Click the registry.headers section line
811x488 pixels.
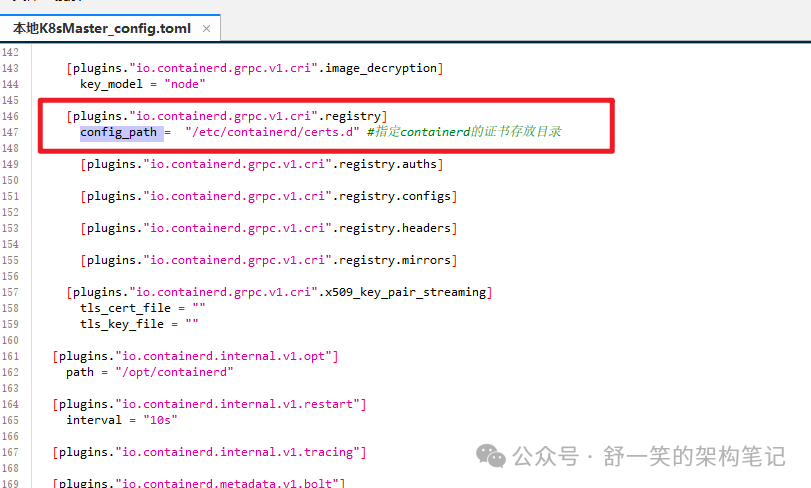[x=269, y=228]
